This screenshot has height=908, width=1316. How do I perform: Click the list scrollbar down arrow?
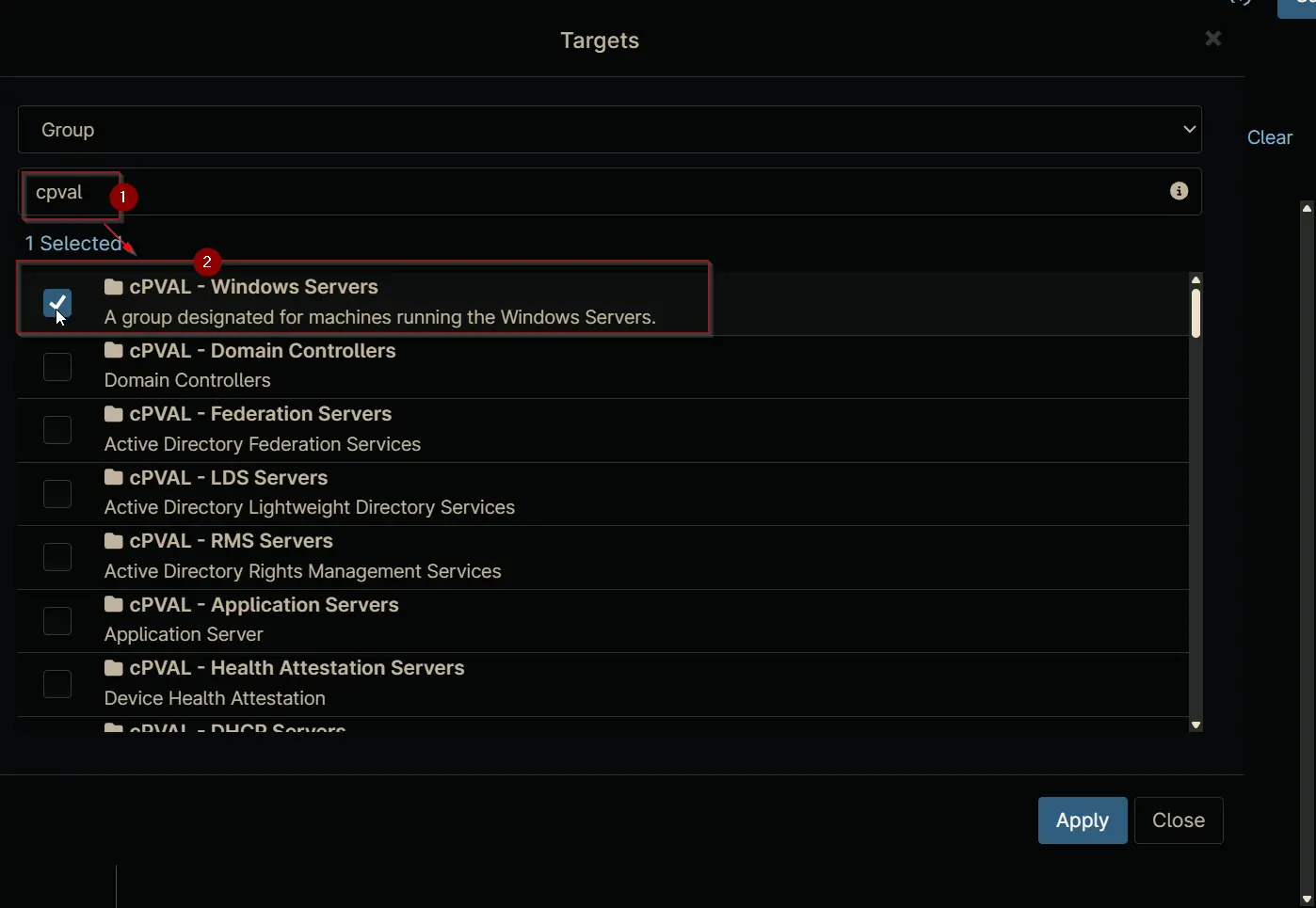pyautogui.click(x=1196, y=725)
